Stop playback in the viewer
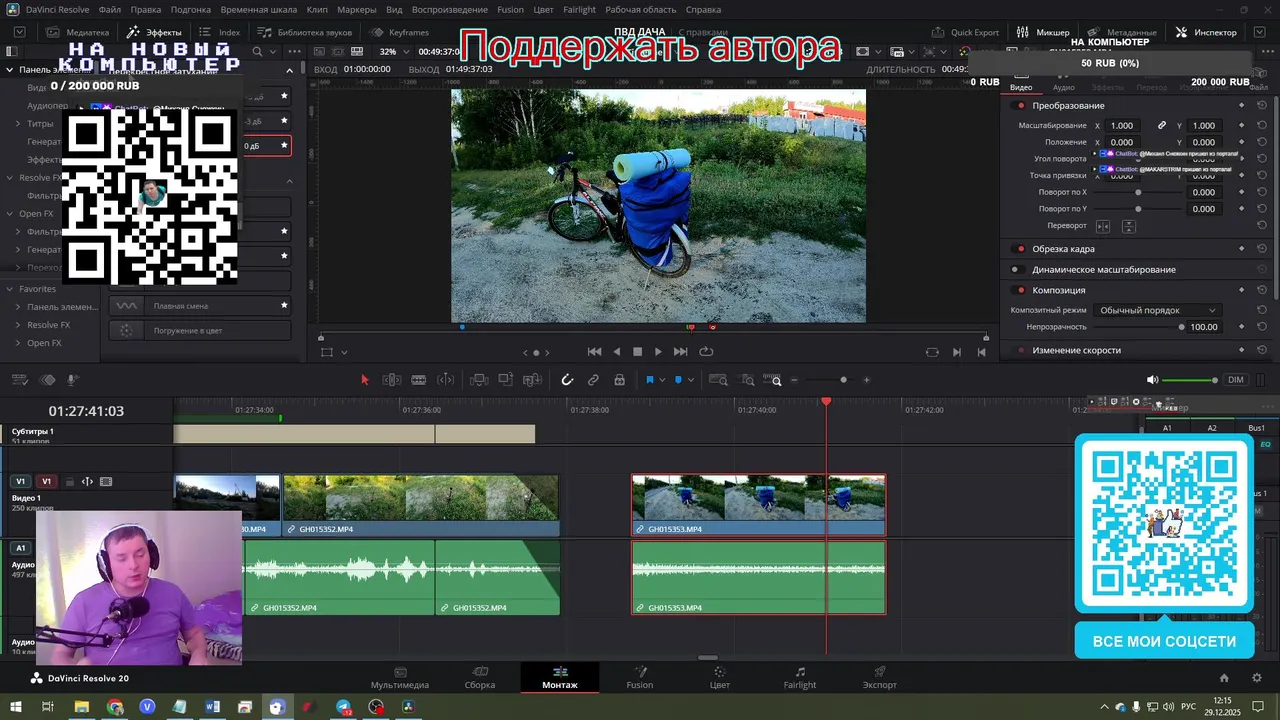 pyautogui.click(x=637, y=352)
